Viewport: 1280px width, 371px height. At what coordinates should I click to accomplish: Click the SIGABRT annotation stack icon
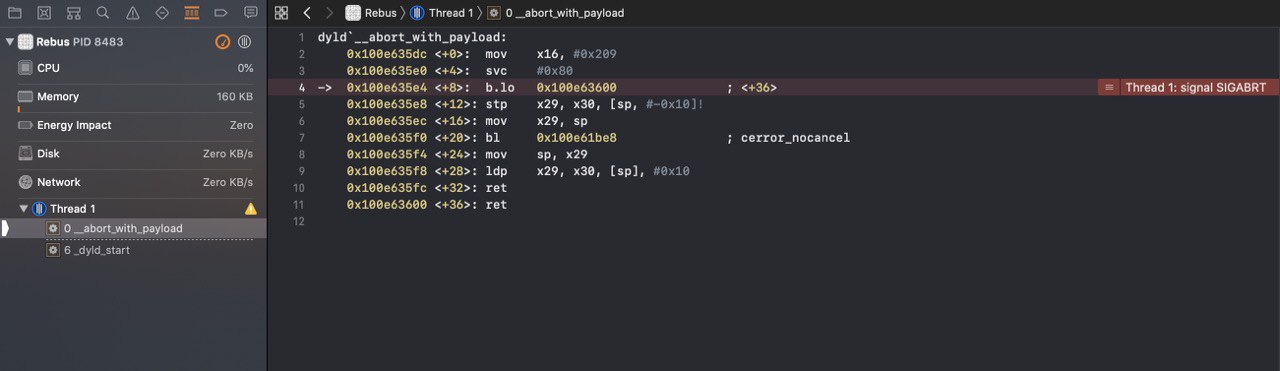[1108, 87]
